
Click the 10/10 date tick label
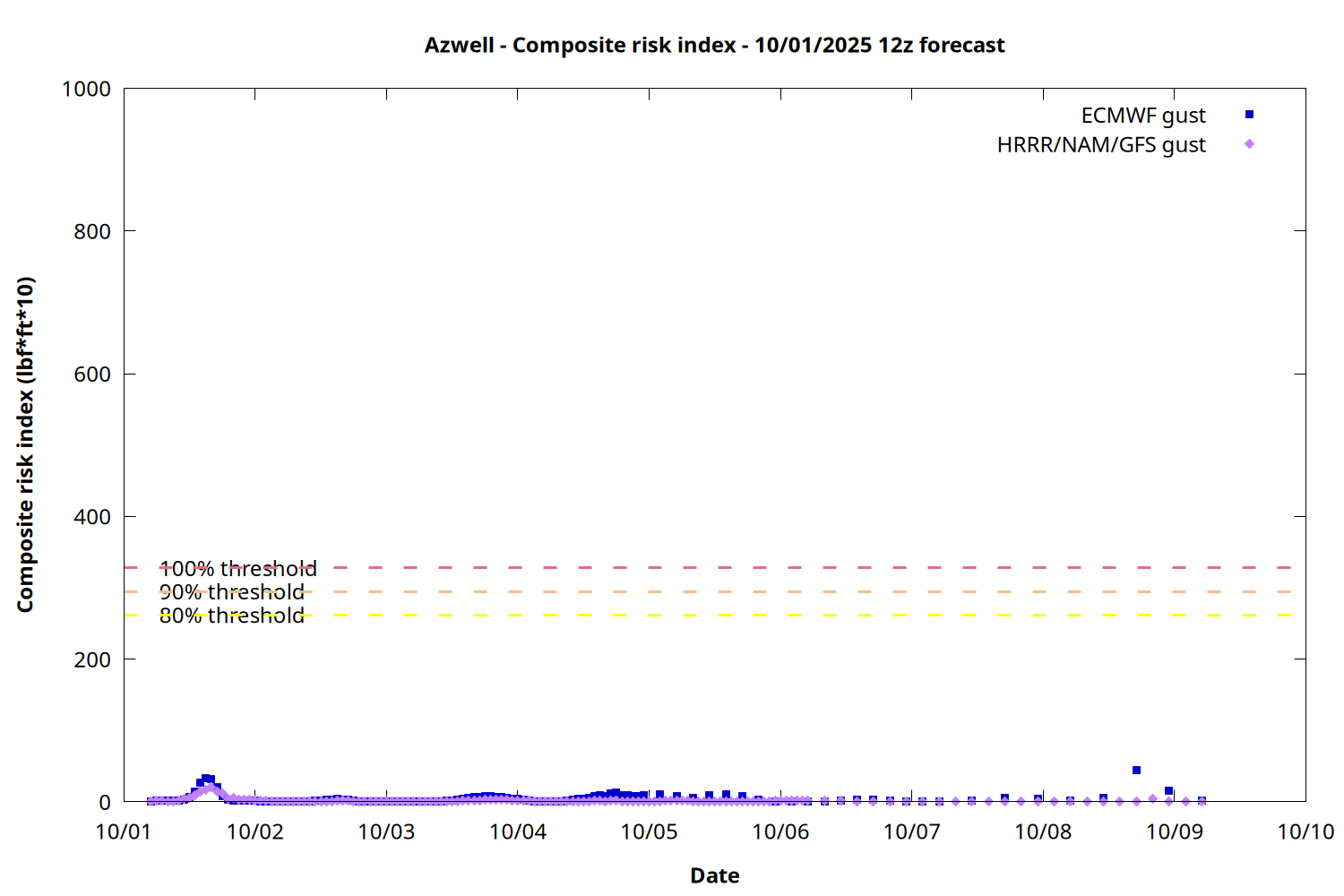(x=1305, y=831)
